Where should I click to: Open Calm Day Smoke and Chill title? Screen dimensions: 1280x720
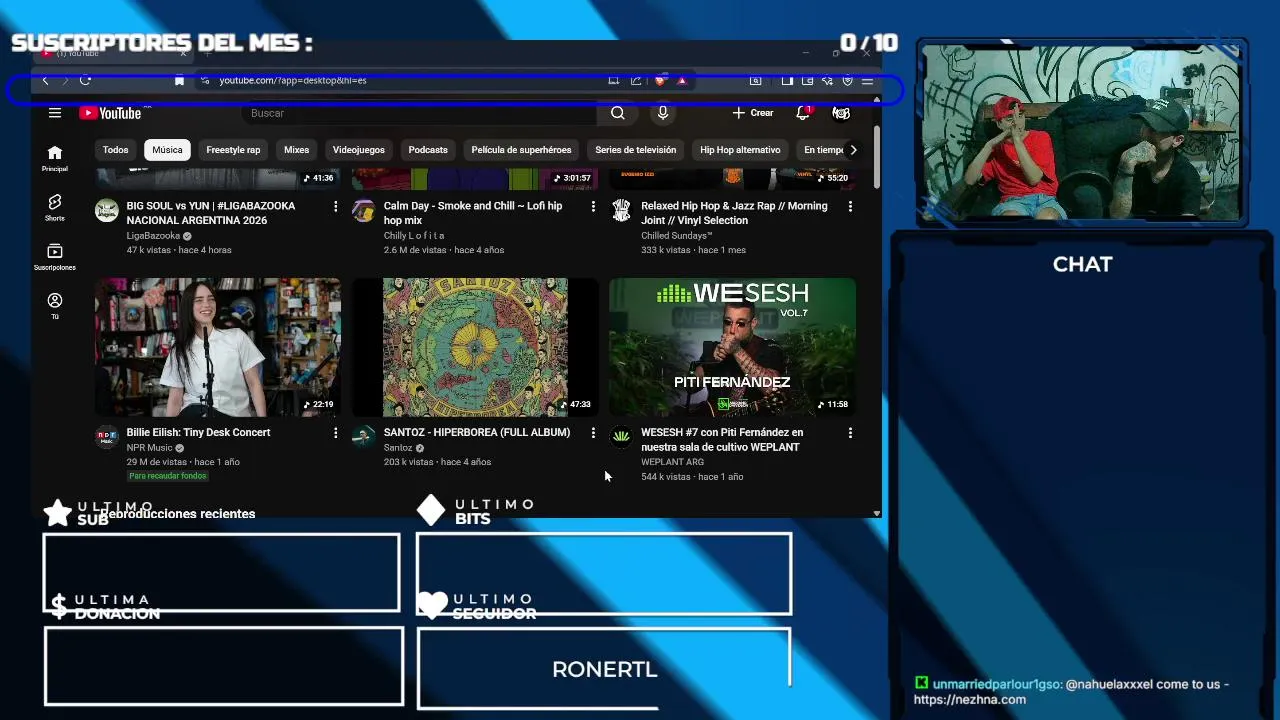[473, 213]
